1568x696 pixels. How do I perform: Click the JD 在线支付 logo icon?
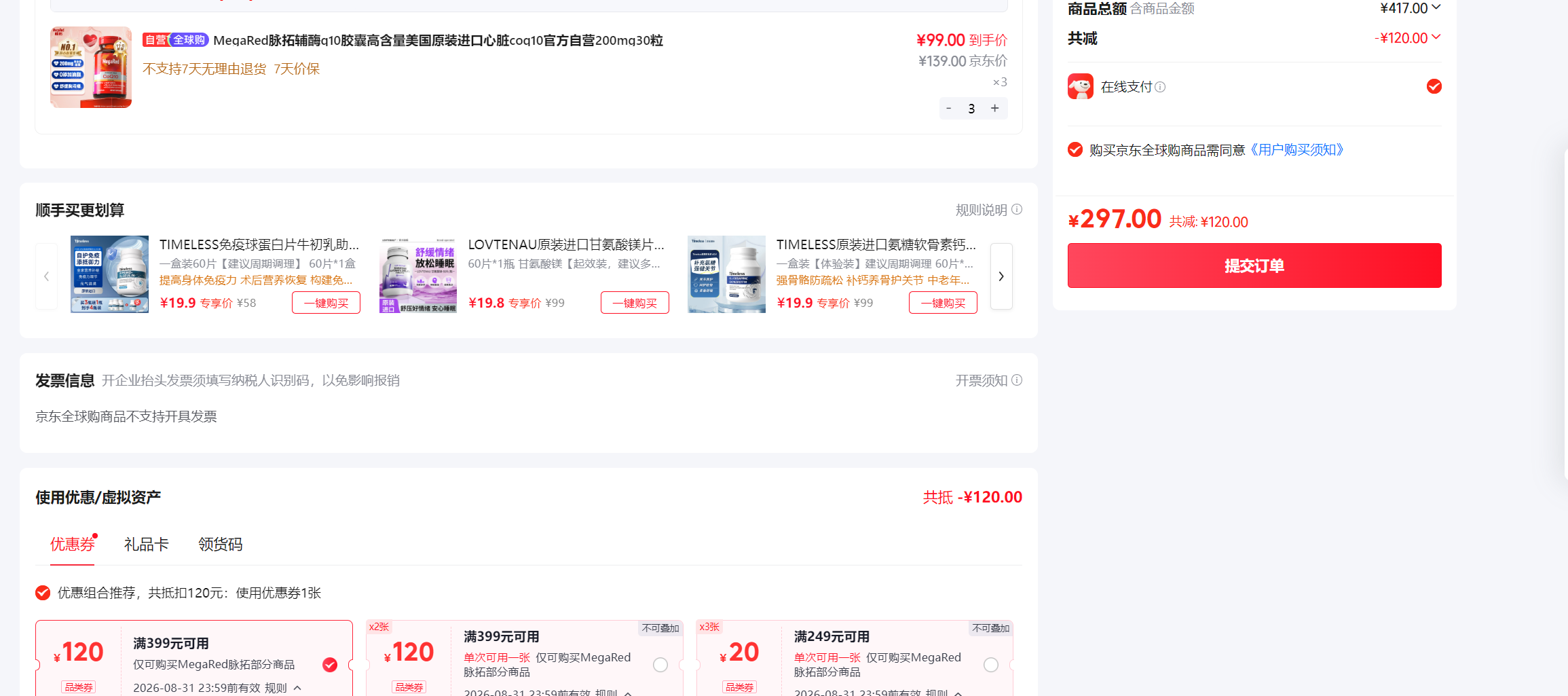(x=1081, y=86)
